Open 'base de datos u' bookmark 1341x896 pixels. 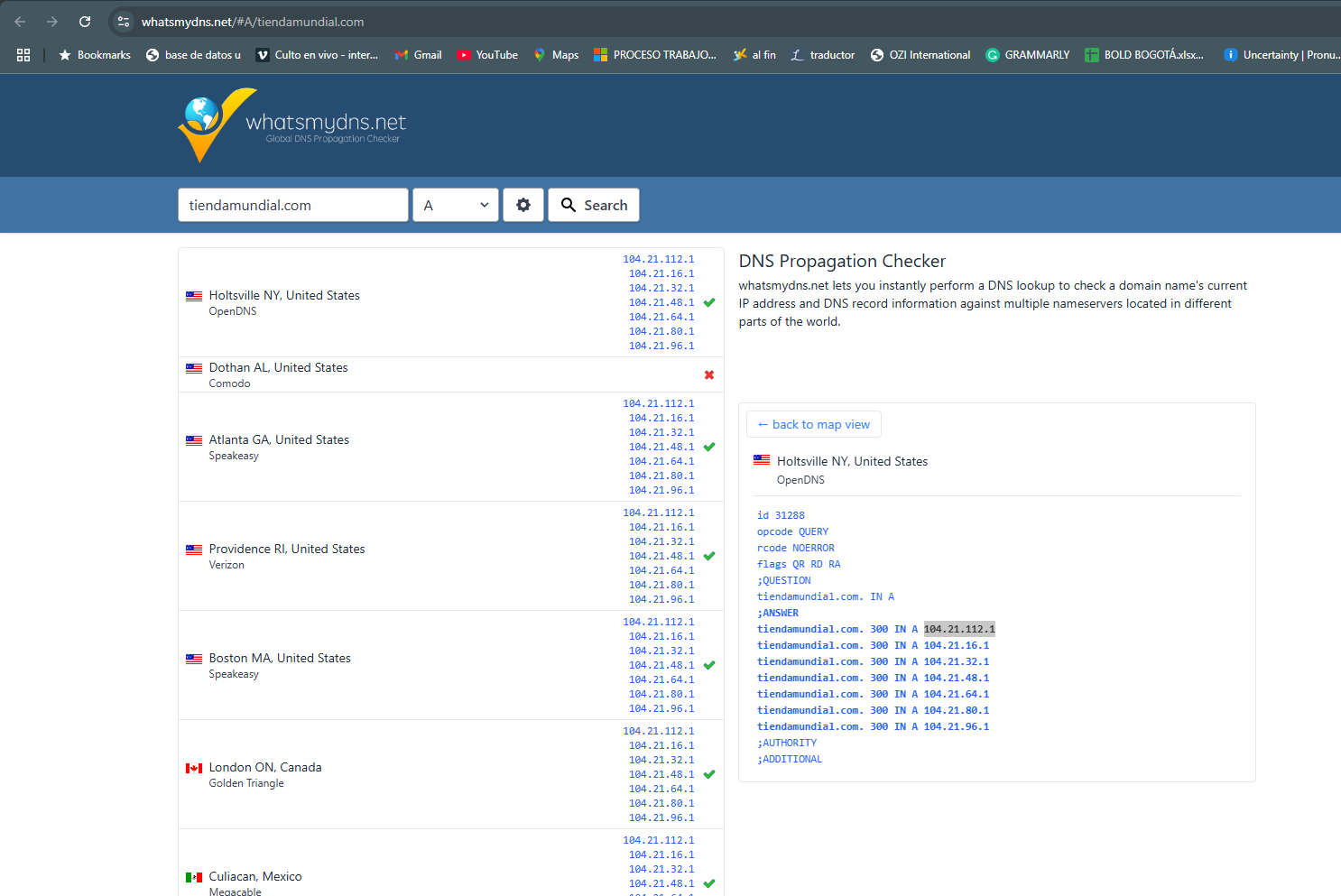point(194,55)
